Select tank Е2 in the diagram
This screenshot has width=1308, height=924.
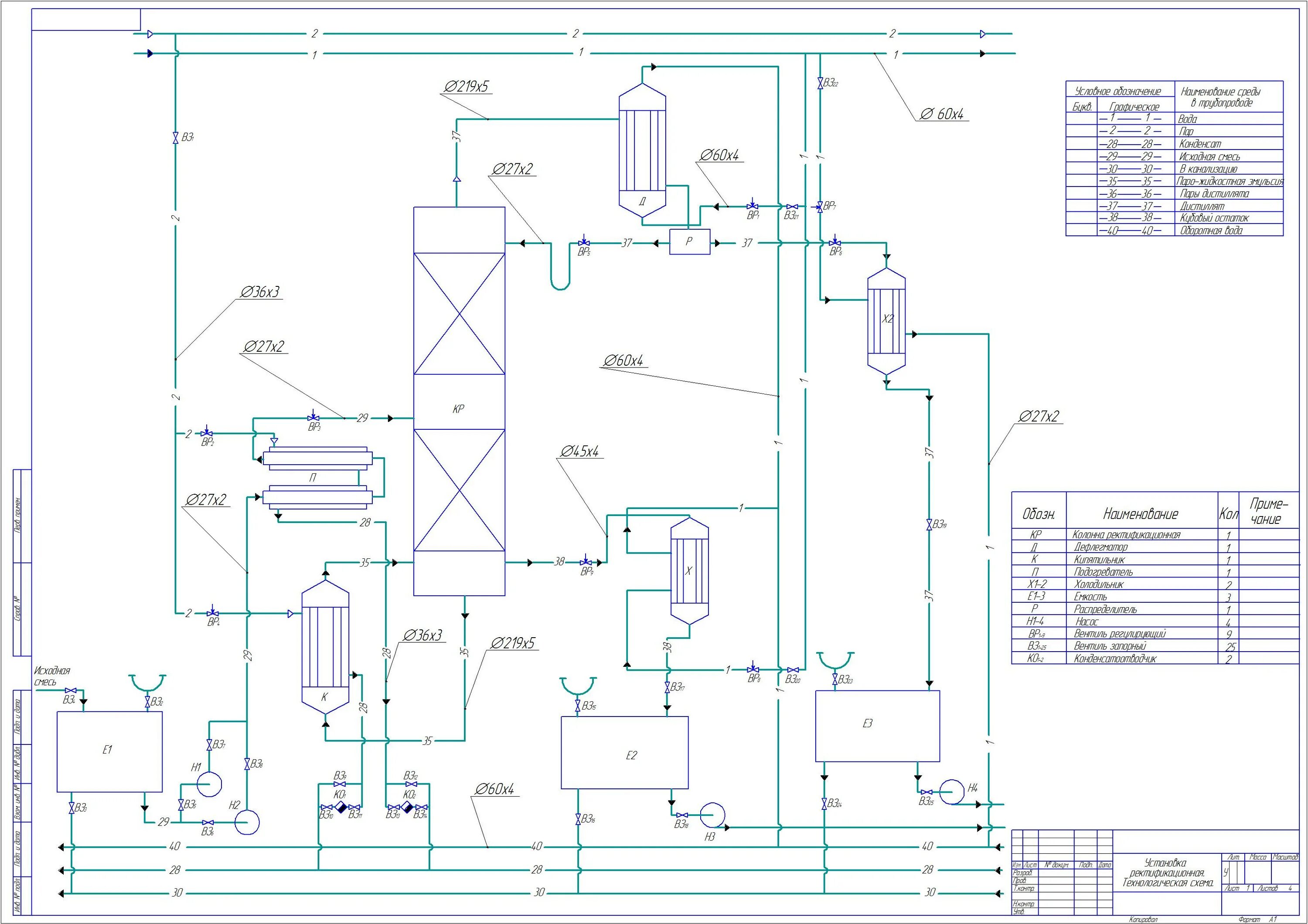pos(624,752)
